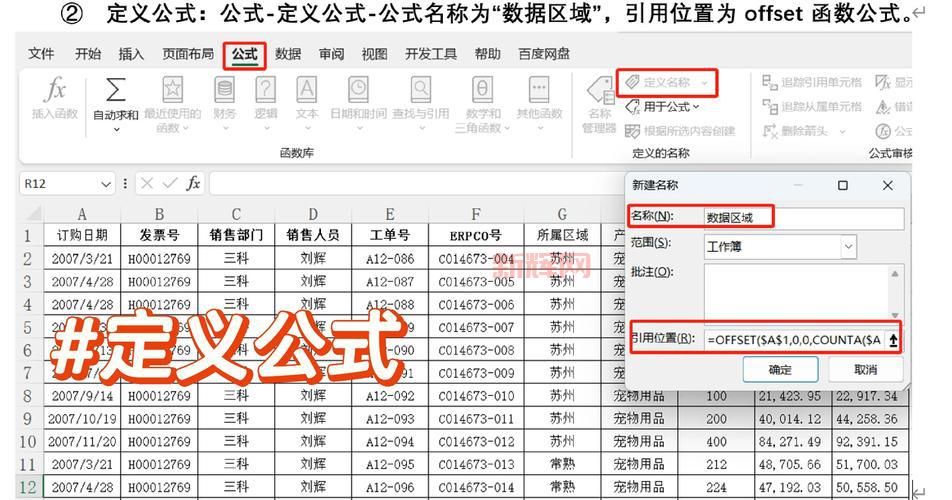Click the select-all corner of the sheet
Screen dimensions: 952x500
(x=32, y=214)
